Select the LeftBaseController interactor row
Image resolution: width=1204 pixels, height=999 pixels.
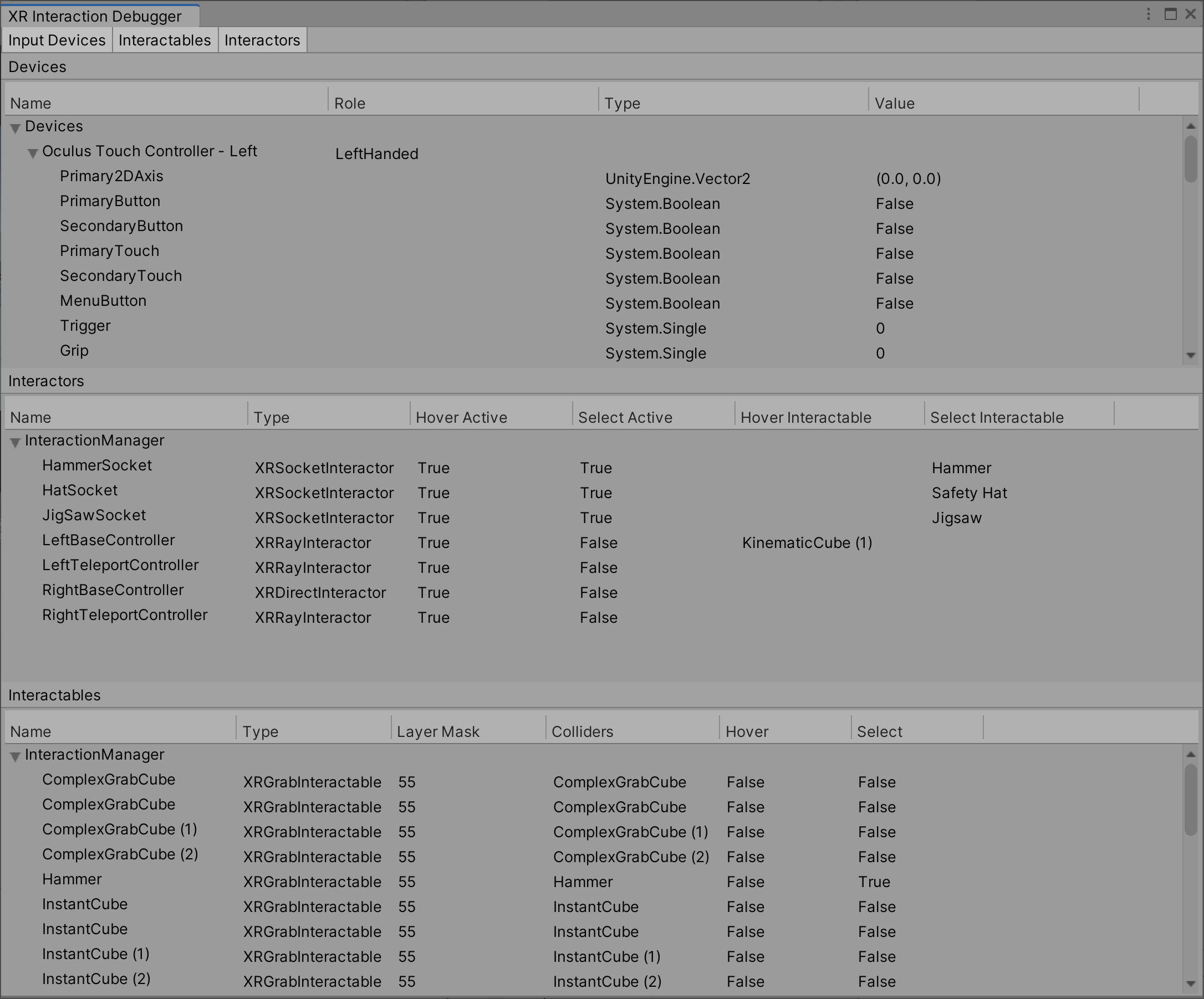click(108, 540)
